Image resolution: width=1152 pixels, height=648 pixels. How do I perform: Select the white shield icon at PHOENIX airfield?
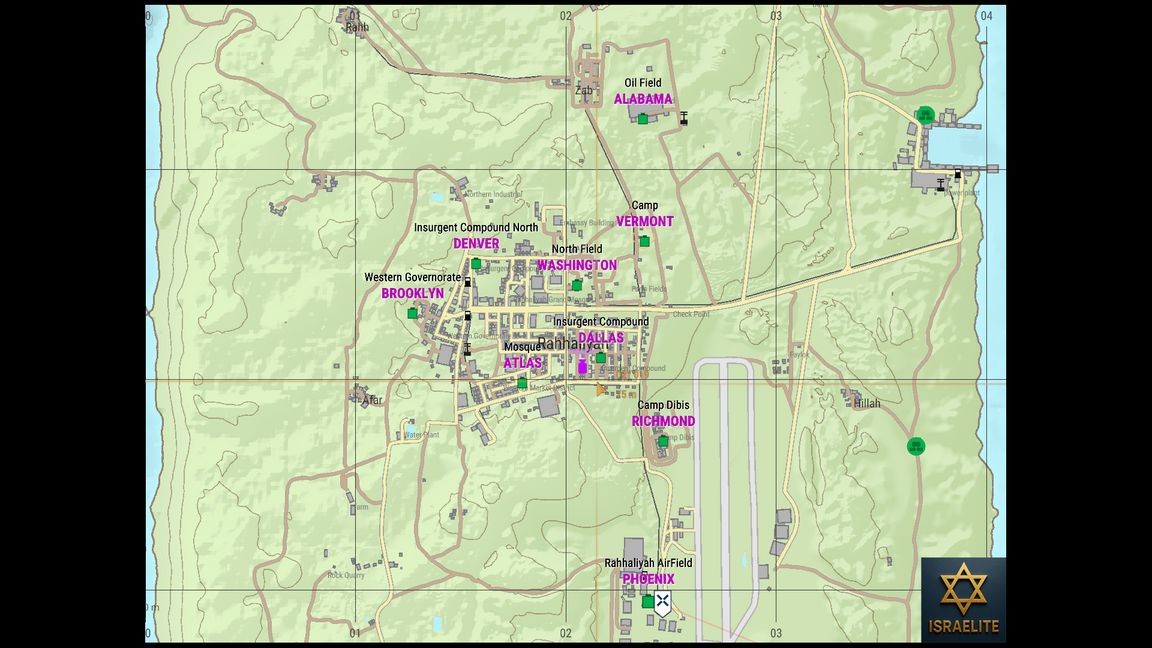click(662, 602)
